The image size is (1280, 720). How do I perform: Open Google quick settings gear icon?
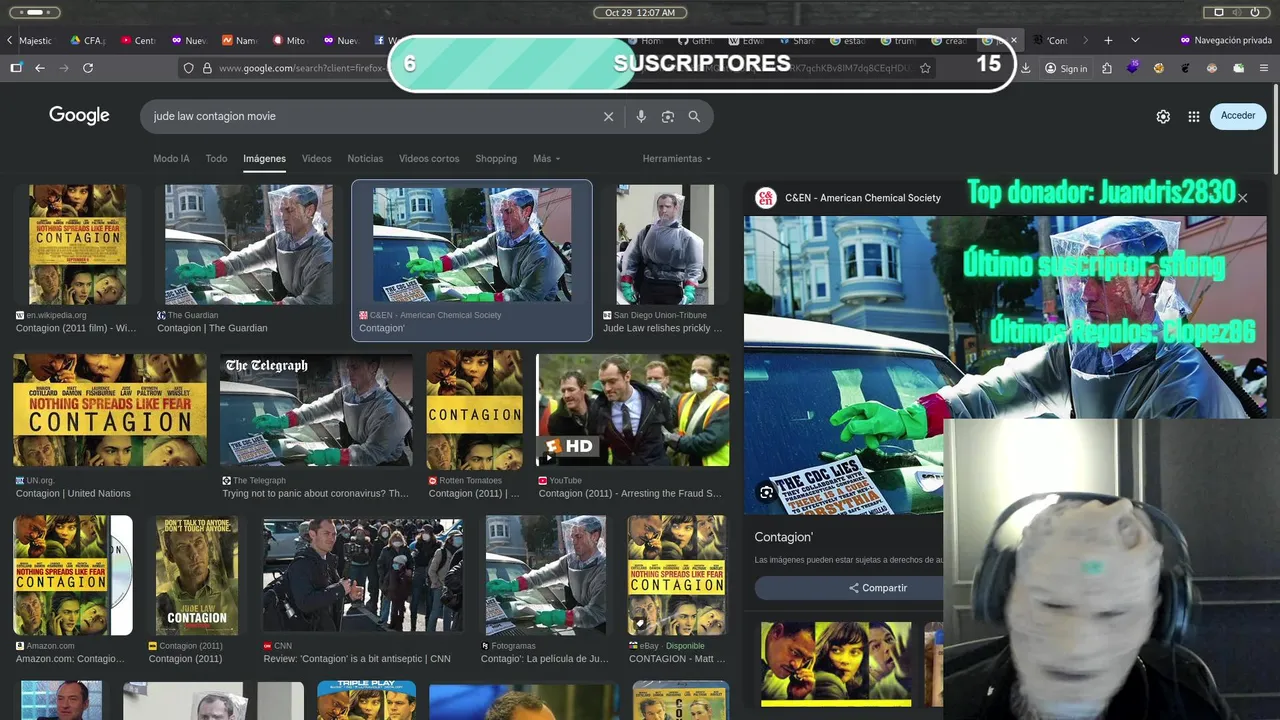(1163, 116)
